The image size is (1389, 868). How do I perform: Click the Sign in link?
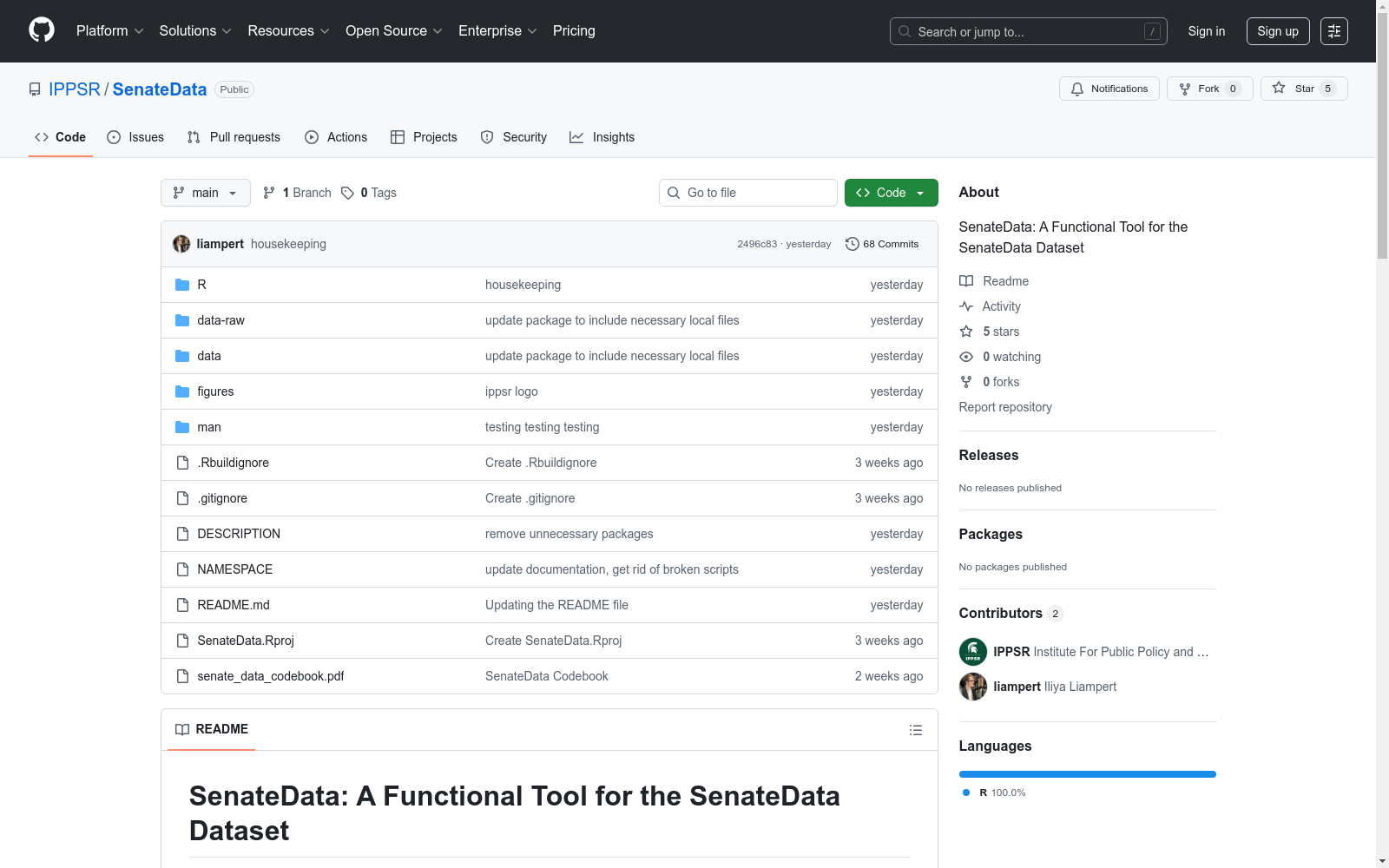1207,31
